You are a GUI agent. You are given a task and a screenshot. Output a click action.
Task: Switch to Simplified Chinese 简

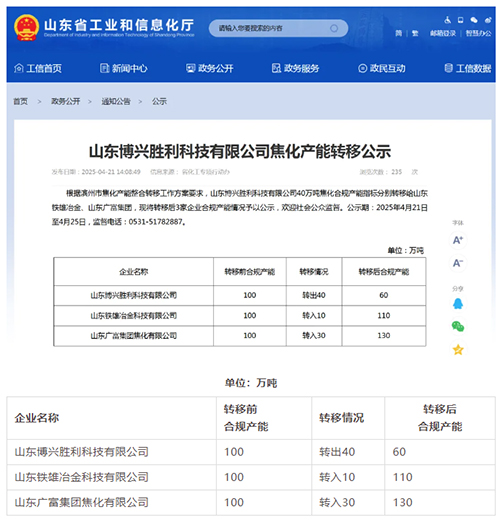[399, 33]
